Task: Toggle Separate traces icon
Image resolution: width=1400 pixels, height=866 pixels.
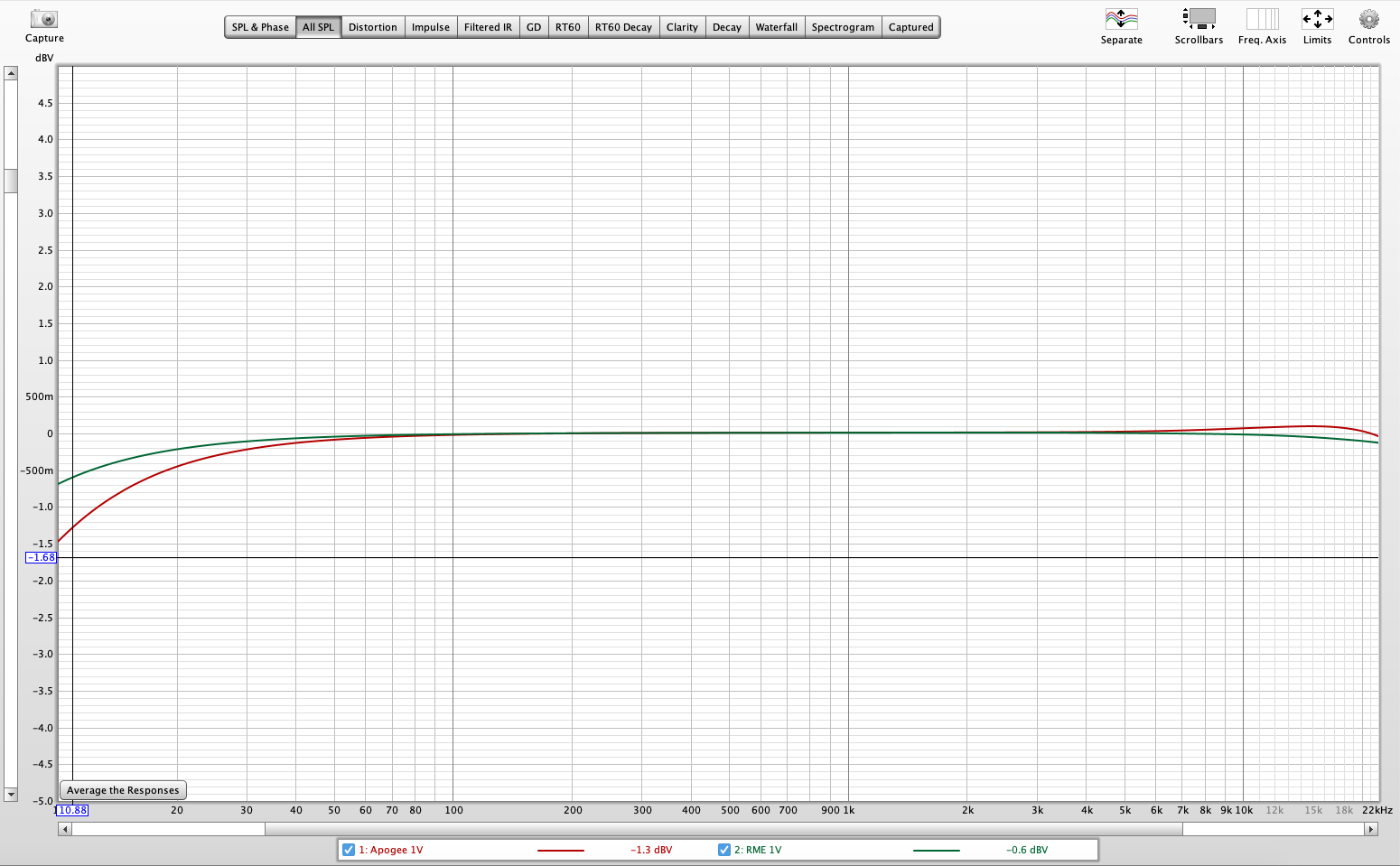Action: (x=1121, y=19)
